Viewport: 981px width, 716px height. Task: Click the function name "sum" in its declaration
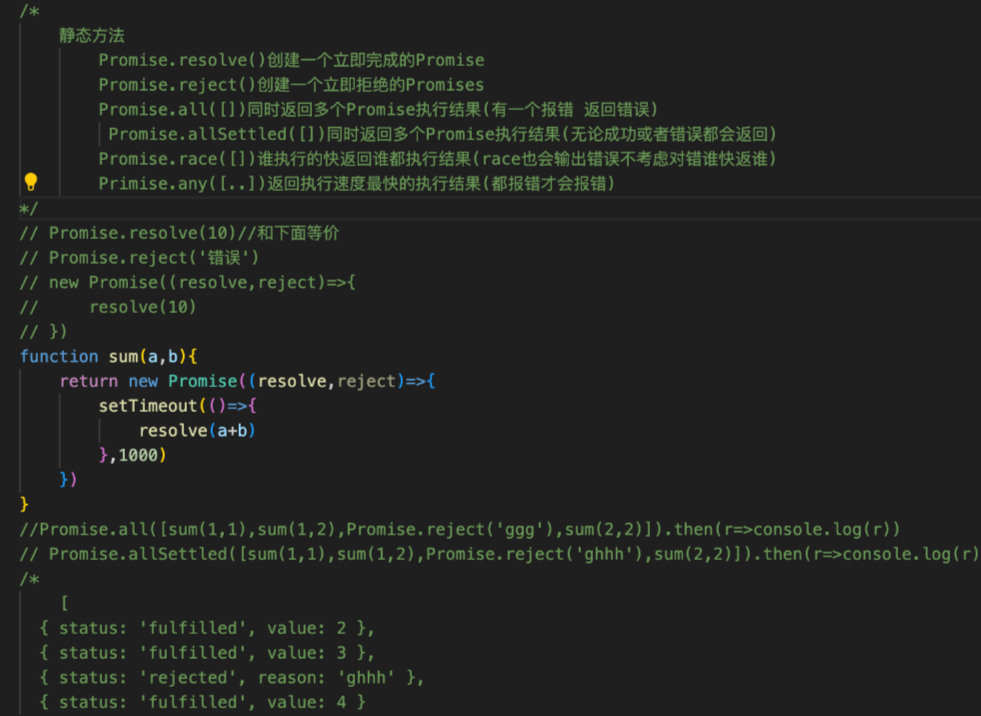coord(123,357)
